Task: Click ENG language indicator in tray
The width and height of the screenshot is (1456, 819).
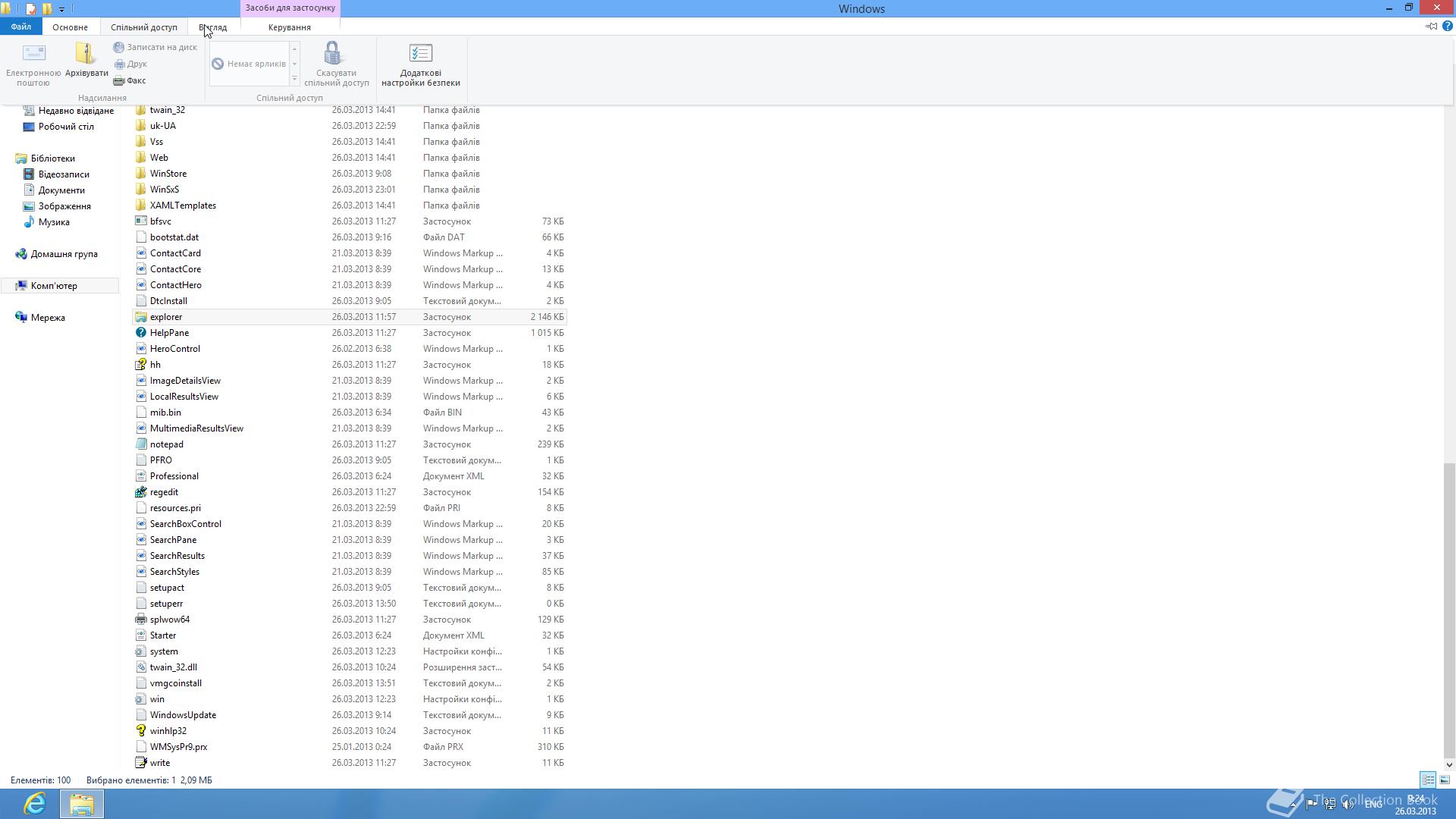Action: coord(1373,804)
